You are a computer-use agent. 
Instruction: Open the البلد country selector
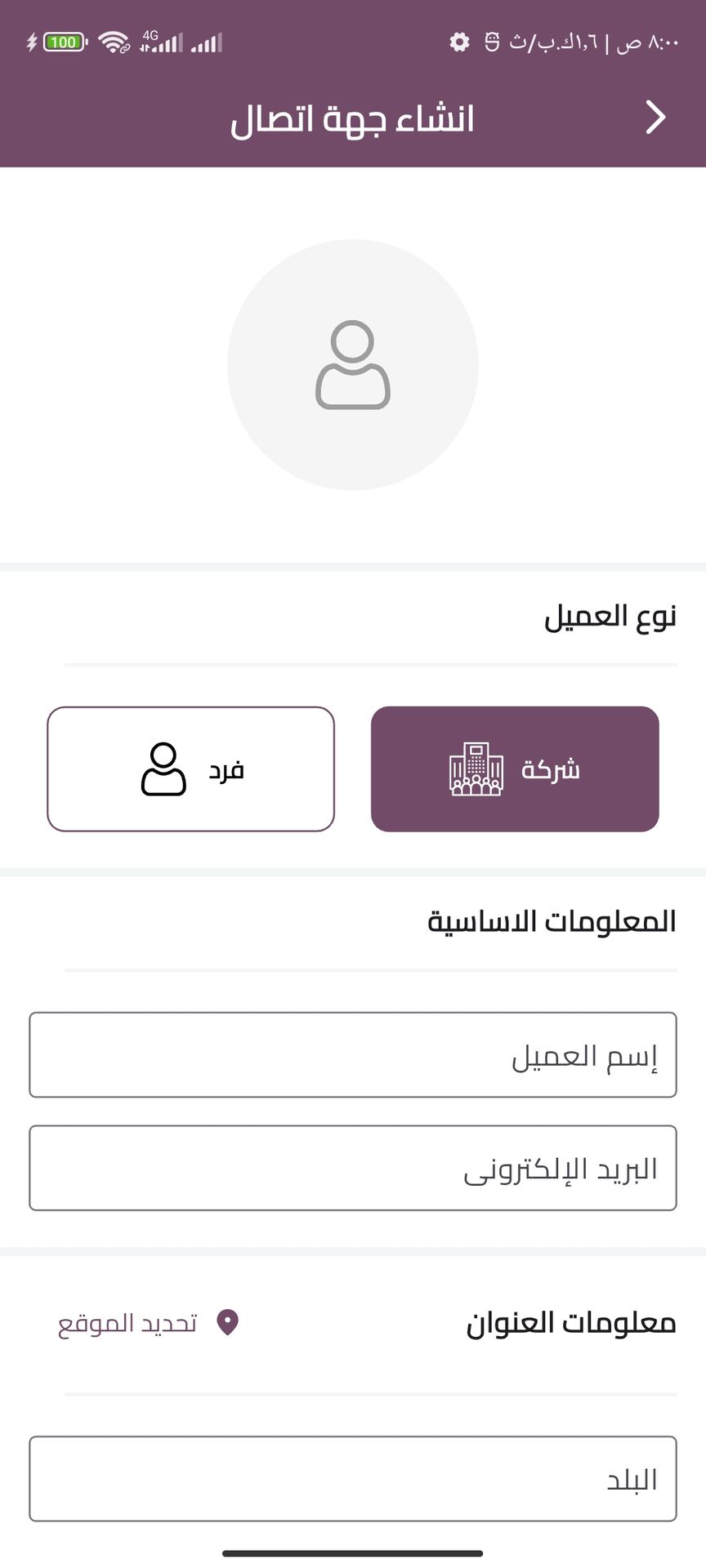(353, 1479)
